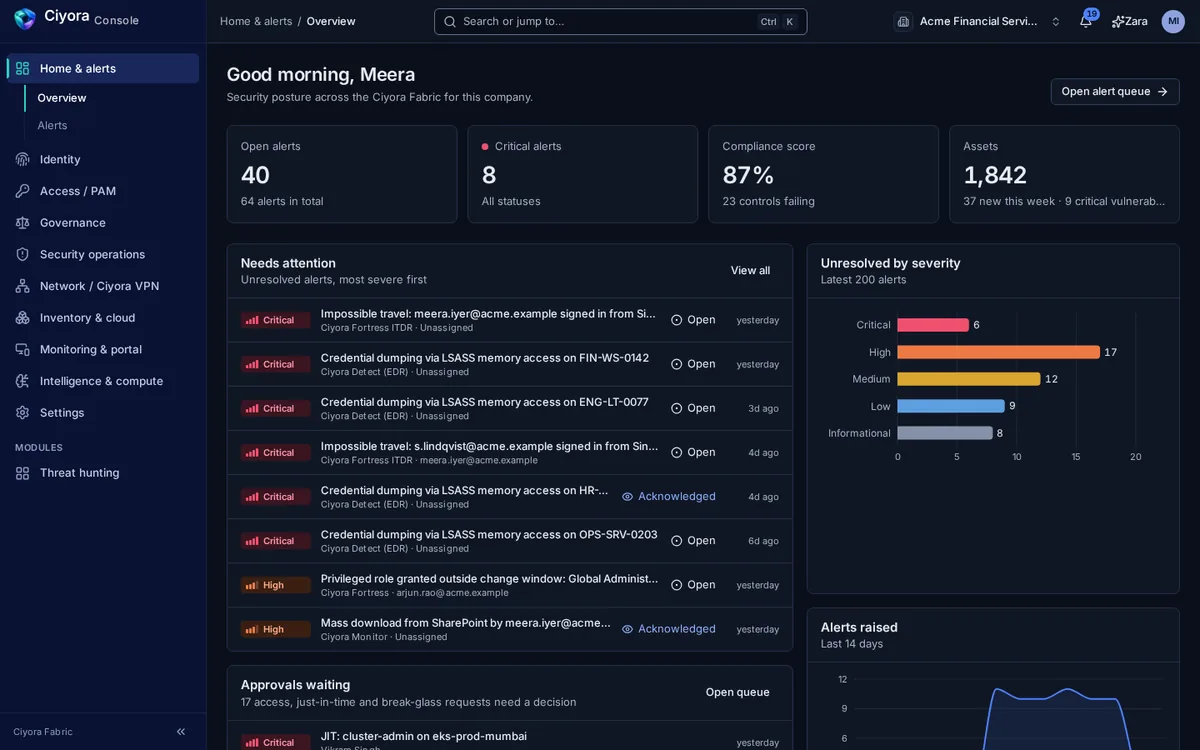Click the Ciyora logo icon
This screenshot has width=1200, height=750.
tap(25, 19)
